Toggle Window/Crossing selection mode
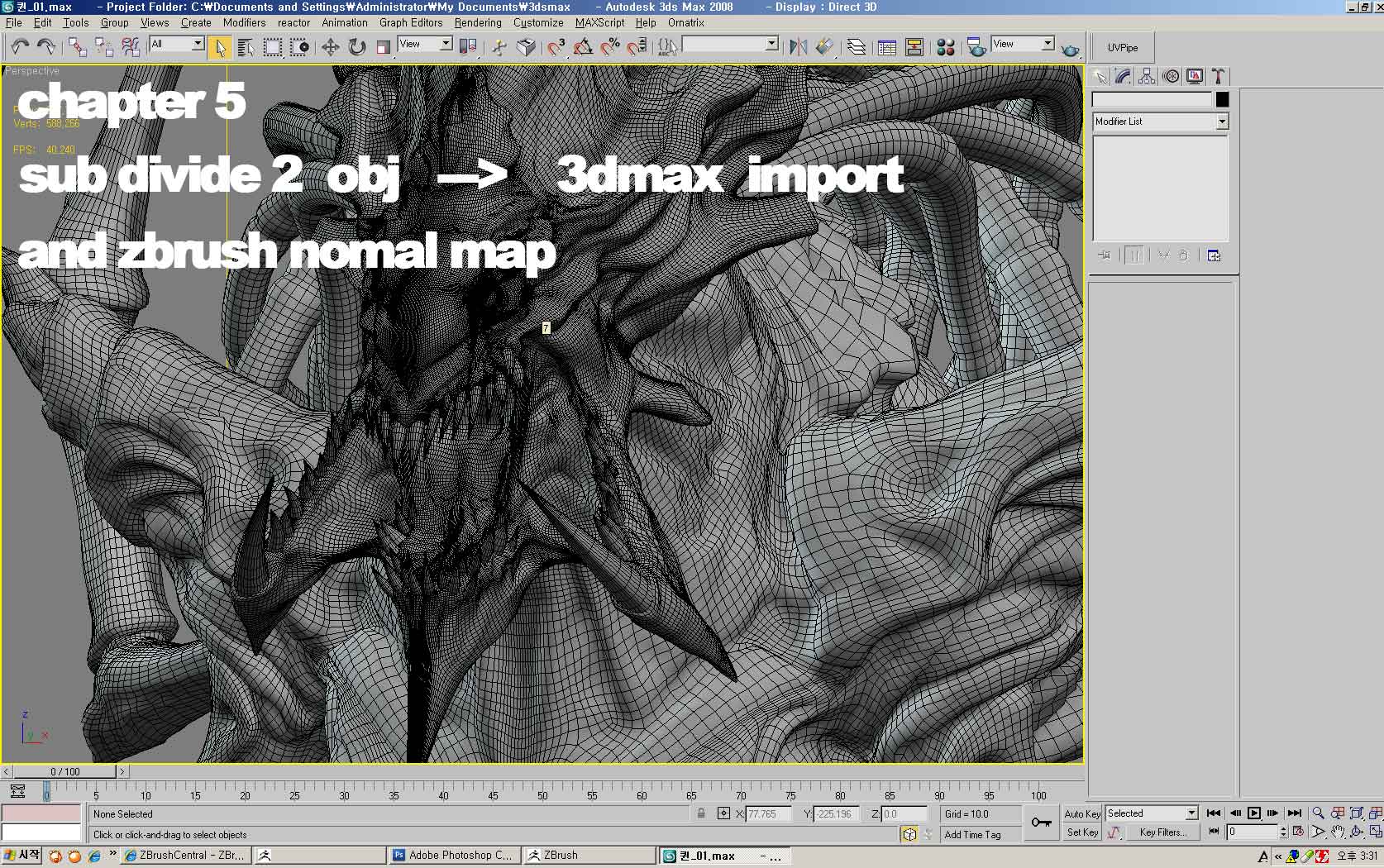This screenshot has height=868, width=1384. click(x=299, y=47)
